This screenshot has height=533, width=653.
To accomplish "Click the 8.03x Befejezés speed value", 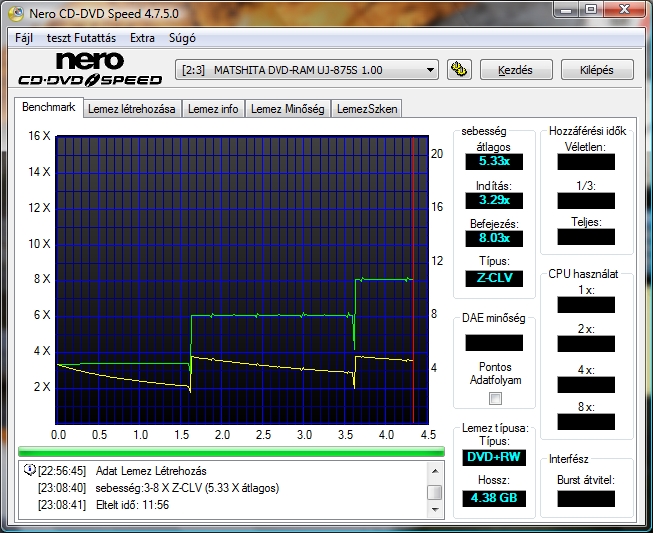I will [494, 238].
